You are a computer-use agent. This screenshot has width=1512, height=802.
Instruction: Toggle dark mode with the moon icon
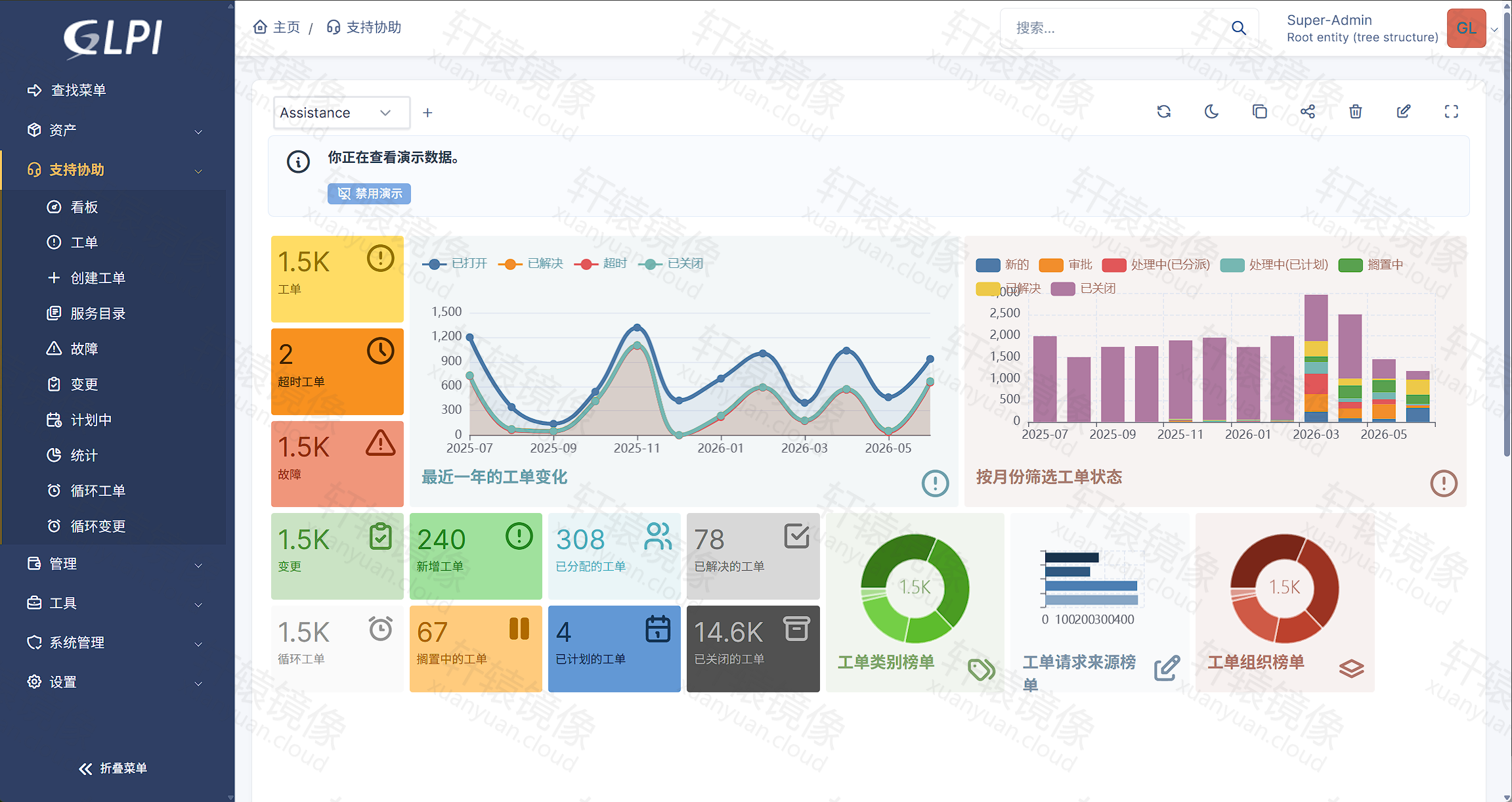(x=1211, y=112)
